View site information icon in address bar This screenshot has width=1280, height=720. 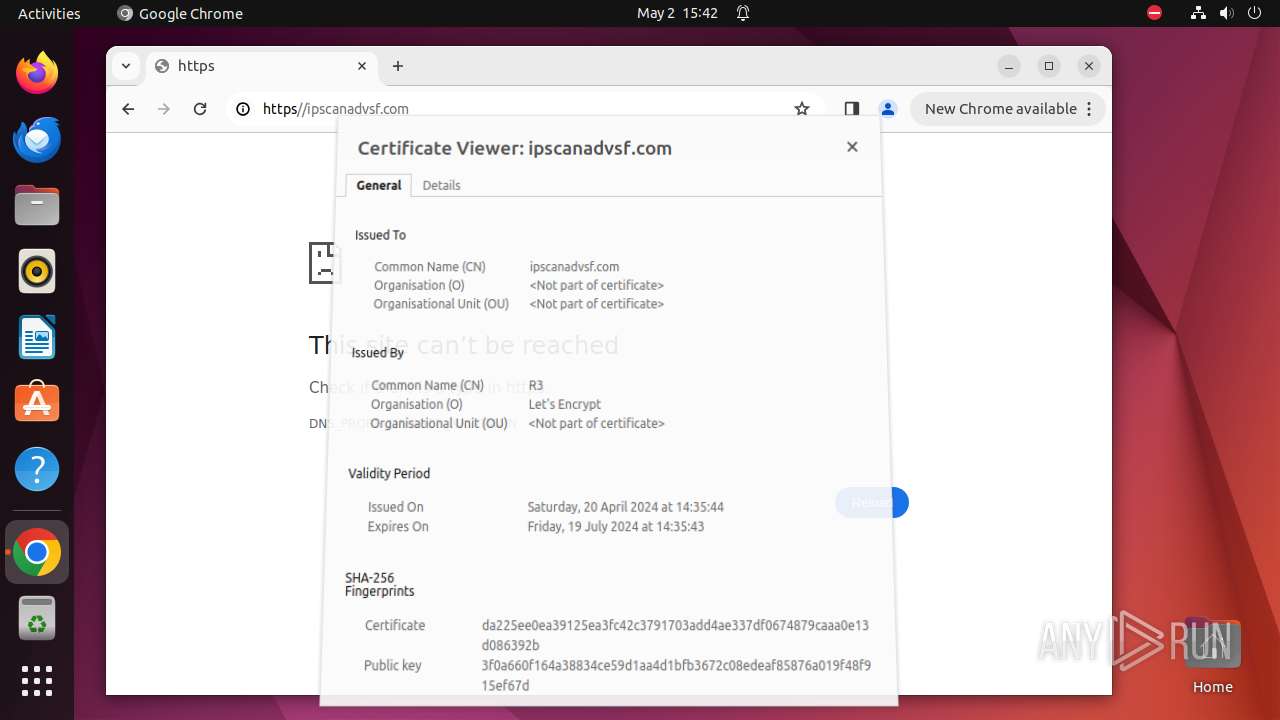(243, 109)
